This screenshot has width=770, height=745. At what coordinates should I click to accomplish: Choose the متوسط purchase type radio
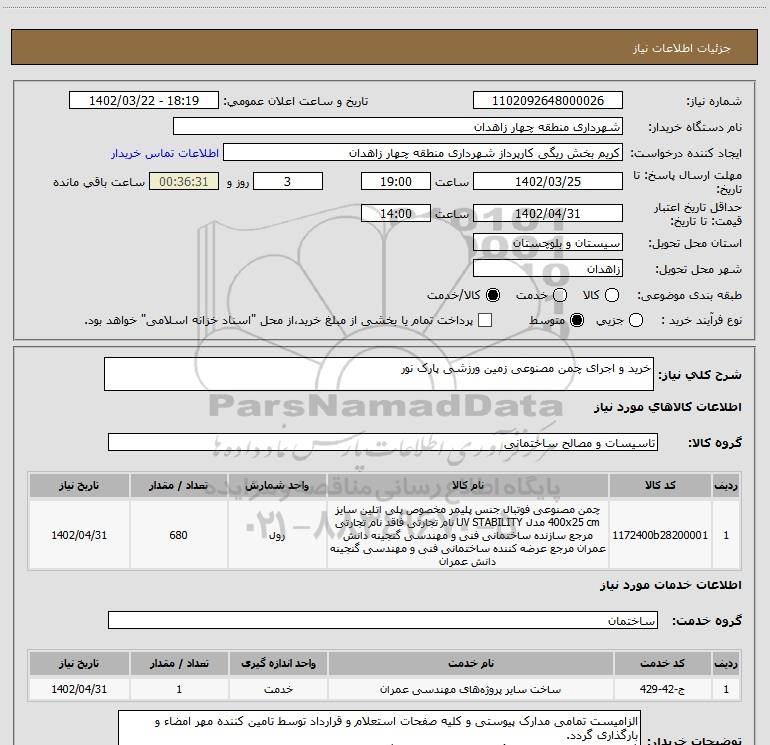pyautogui.click(x=577, y=321)
